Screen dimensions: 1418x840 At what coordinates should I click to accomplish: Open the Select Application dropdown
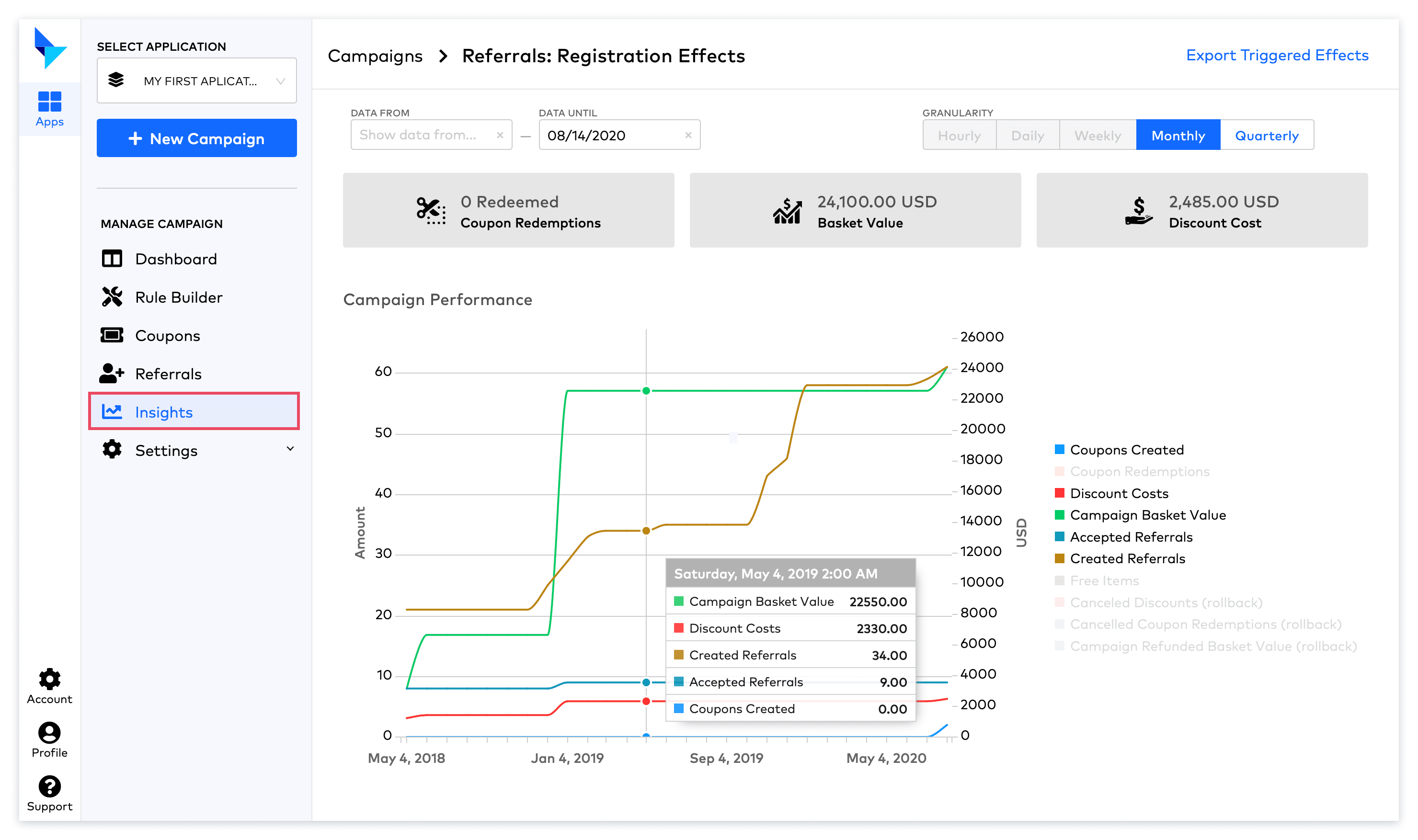click(196, 81)
